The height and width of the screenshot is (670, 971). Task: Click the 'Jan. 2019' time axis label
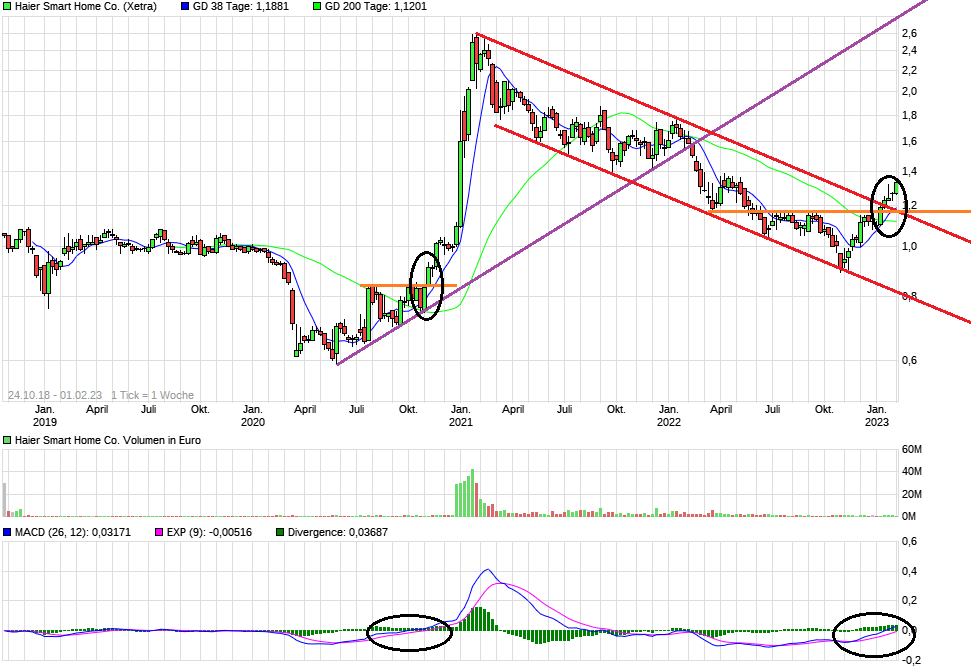click(x=45, y=415)
